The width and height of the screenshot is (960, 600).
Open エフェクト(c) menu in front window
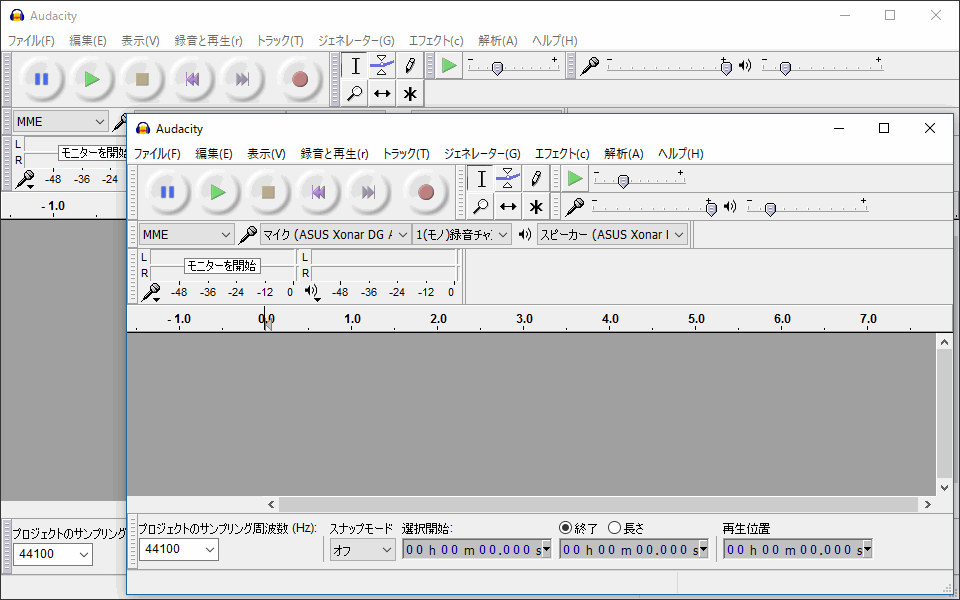coord(562,154)
